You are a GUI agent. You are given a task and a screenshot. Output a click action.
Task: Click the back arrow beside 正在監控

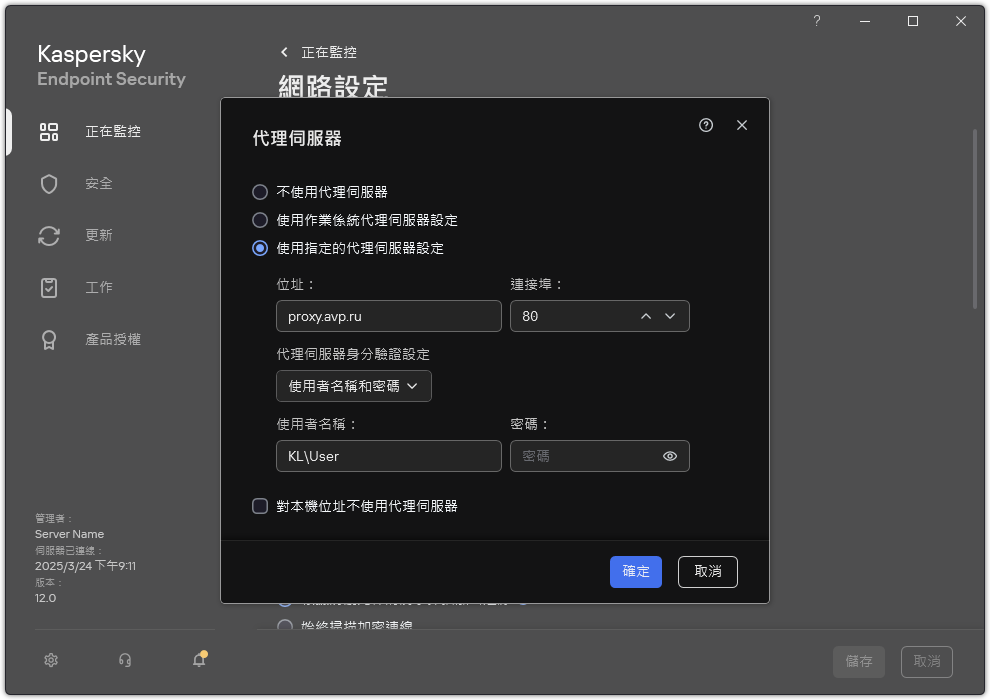(282, 52)
